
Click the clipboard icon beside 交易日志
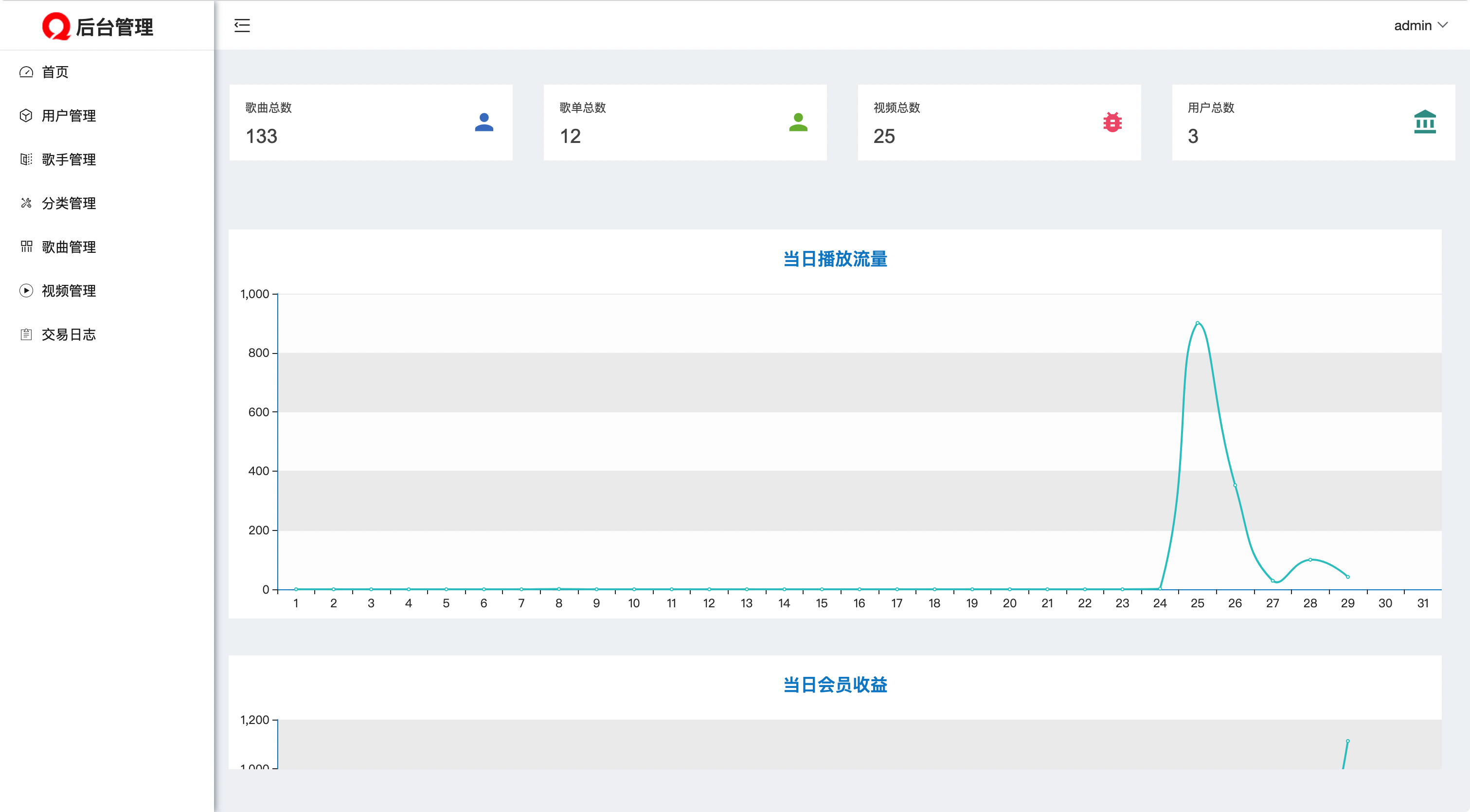26,334
